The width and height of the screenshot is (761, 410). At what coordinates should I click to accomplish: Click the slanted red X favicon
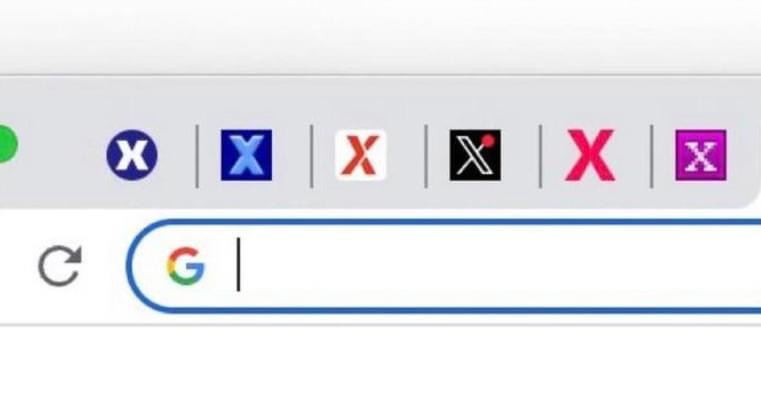[x=361, y=155]
